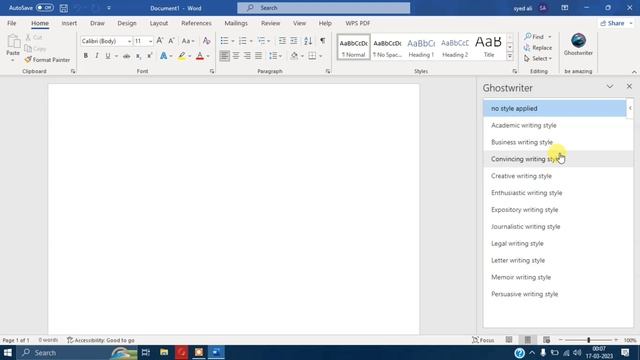Align text right
The image size is (640, 360).
(x=247, y=56)
